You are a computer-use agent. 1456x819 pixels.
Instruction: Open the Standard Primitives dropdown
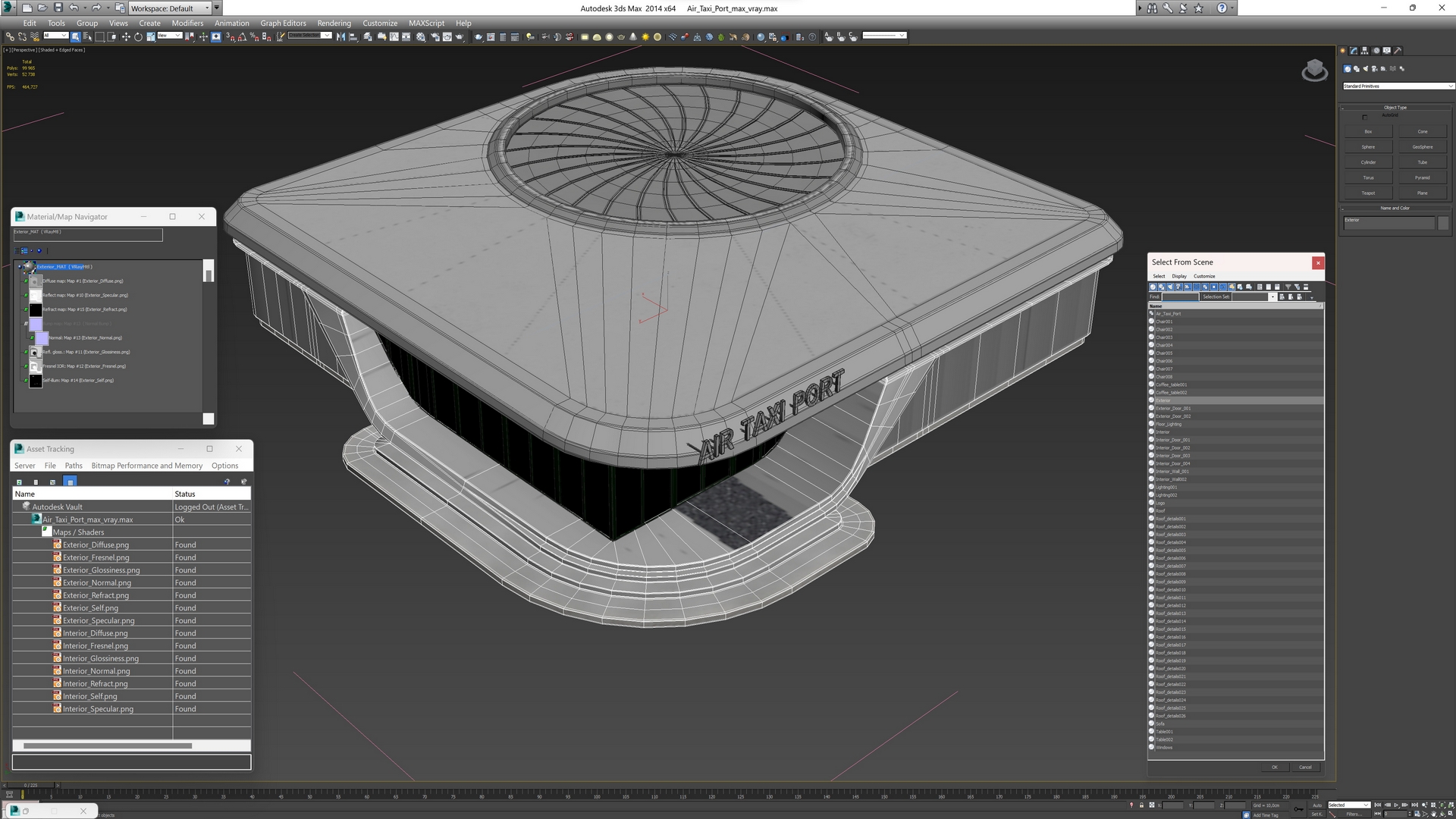pyautogui.click(x=1397, y=86)
